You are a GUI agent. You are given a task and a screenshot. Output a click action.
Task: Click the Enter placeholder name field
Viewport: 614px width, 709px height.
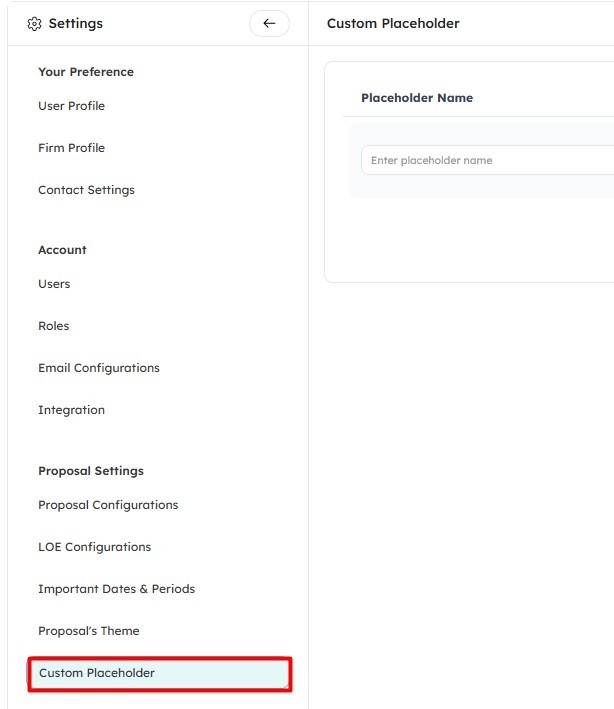click(487, 160)
